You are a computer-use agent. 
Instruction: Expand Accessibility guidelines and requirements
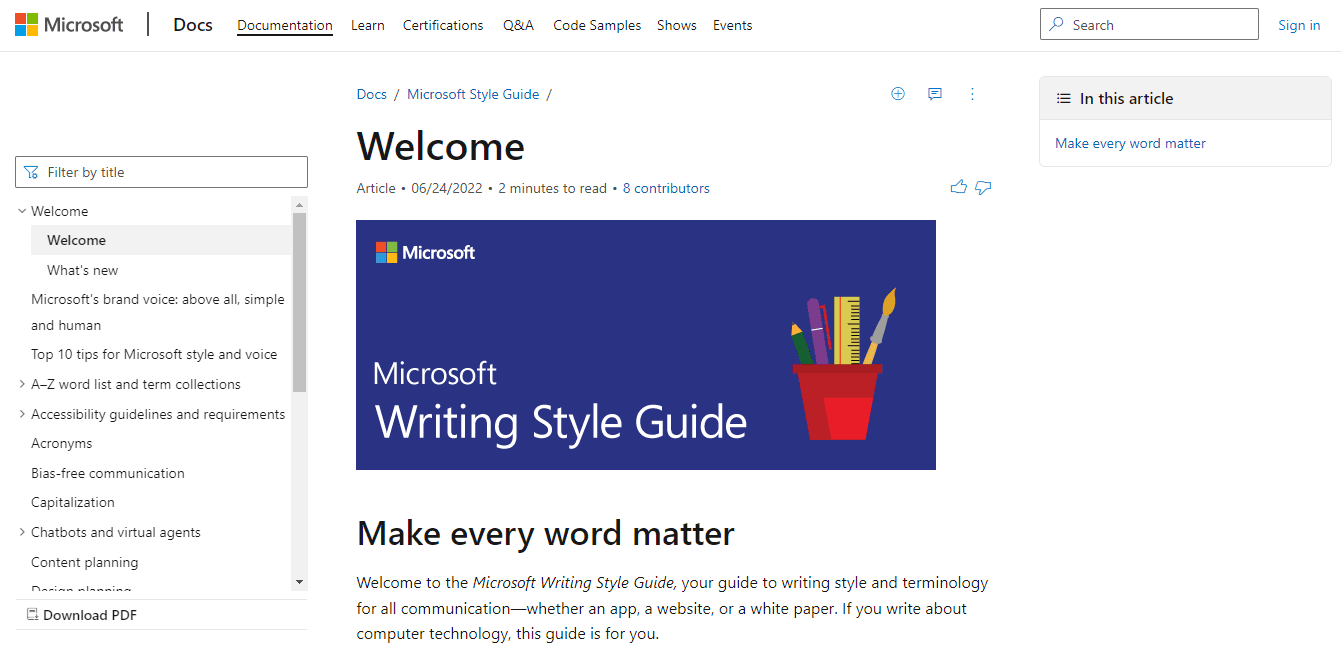(x=22, y=414)
